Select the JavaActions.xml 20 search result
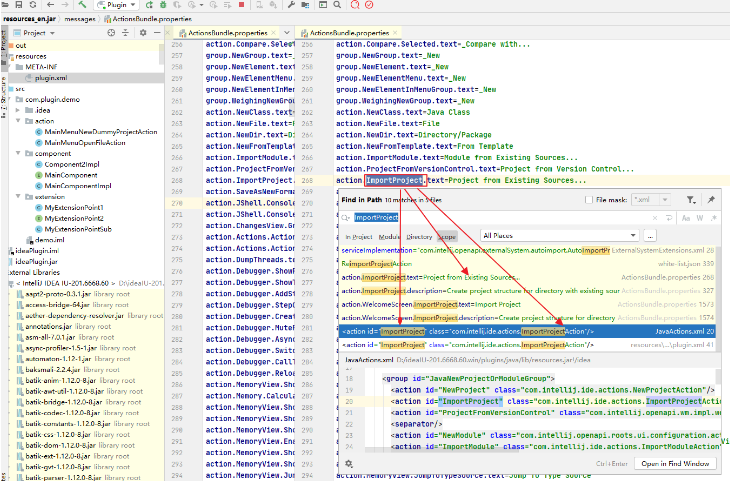The height and width of the screenshot is (481, 730). [x=527, y=332]
